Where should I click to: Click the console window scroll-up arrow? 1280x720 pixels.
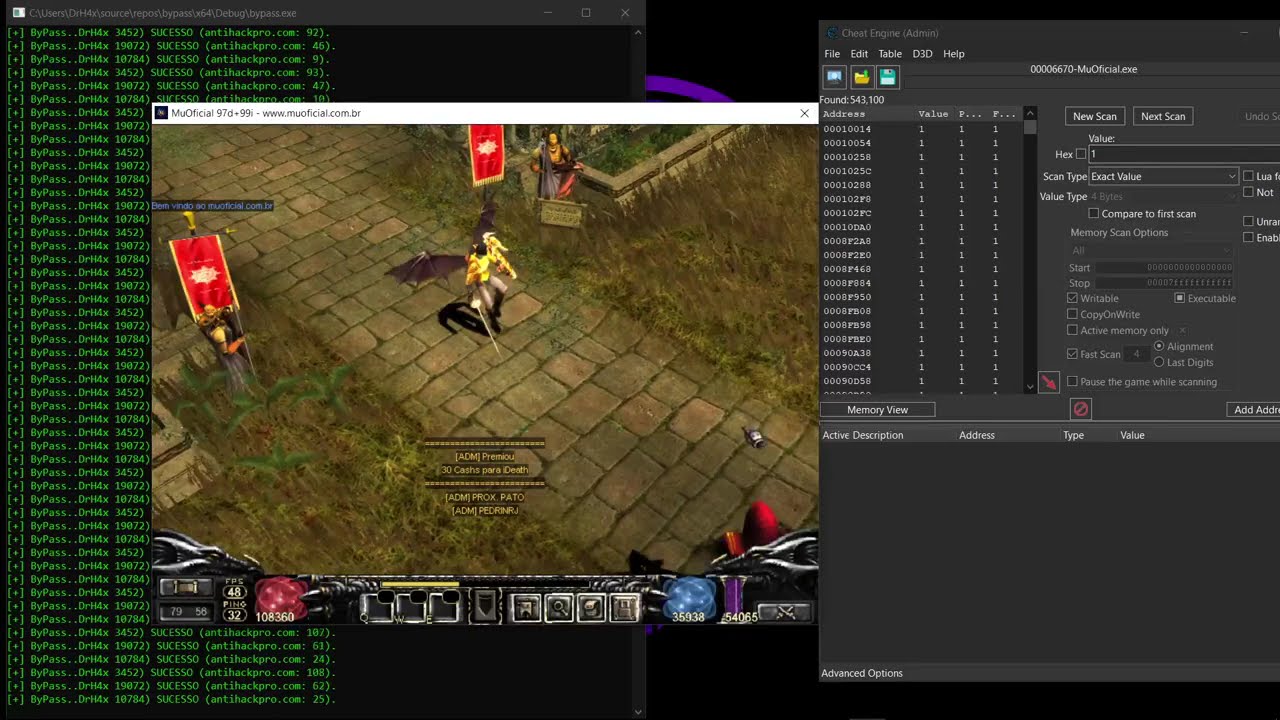[x=638, y=32]
